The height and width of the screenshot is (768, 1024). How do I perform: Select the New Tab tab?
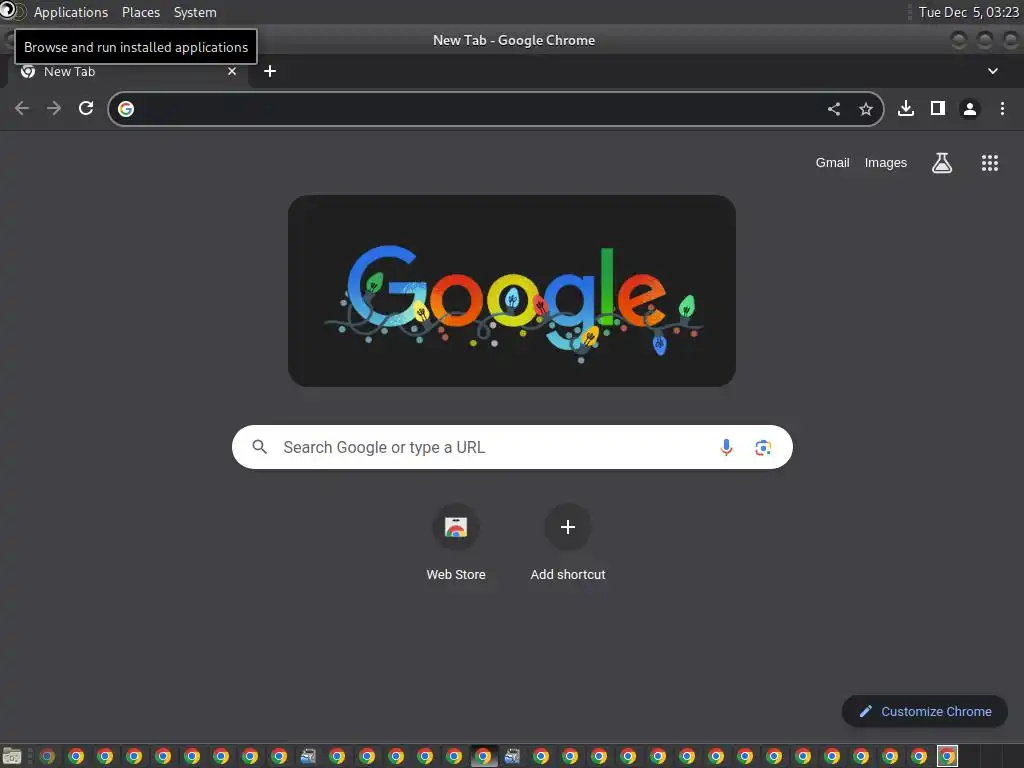[x=127, y=72]
